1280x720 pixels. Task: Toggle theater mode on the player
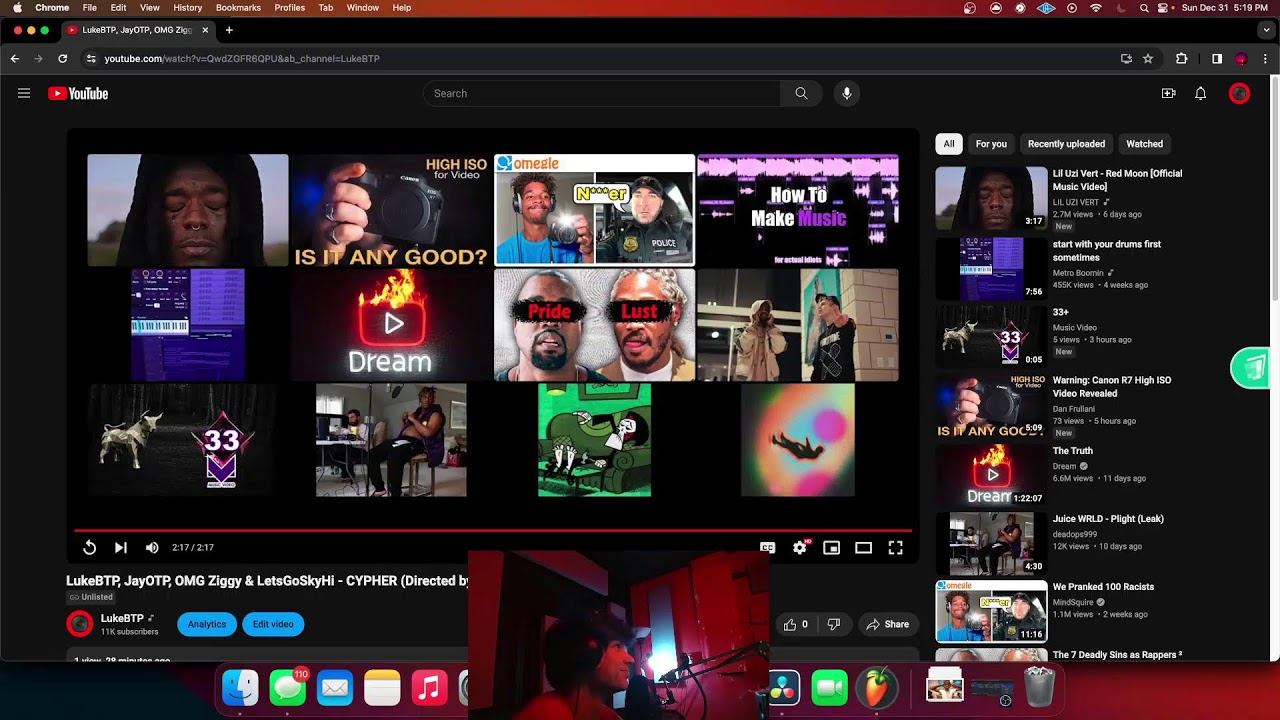point(863,547)
